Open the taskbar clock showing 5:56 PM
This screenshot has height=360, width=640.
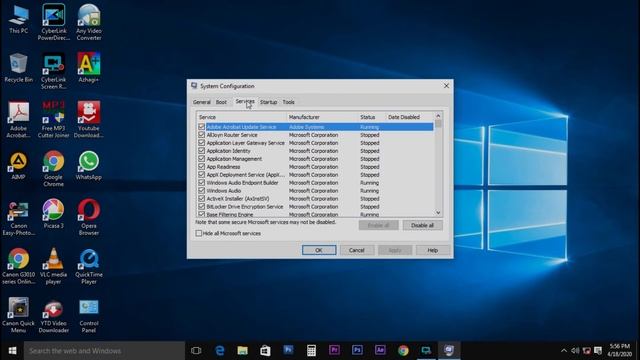point(619,350)
